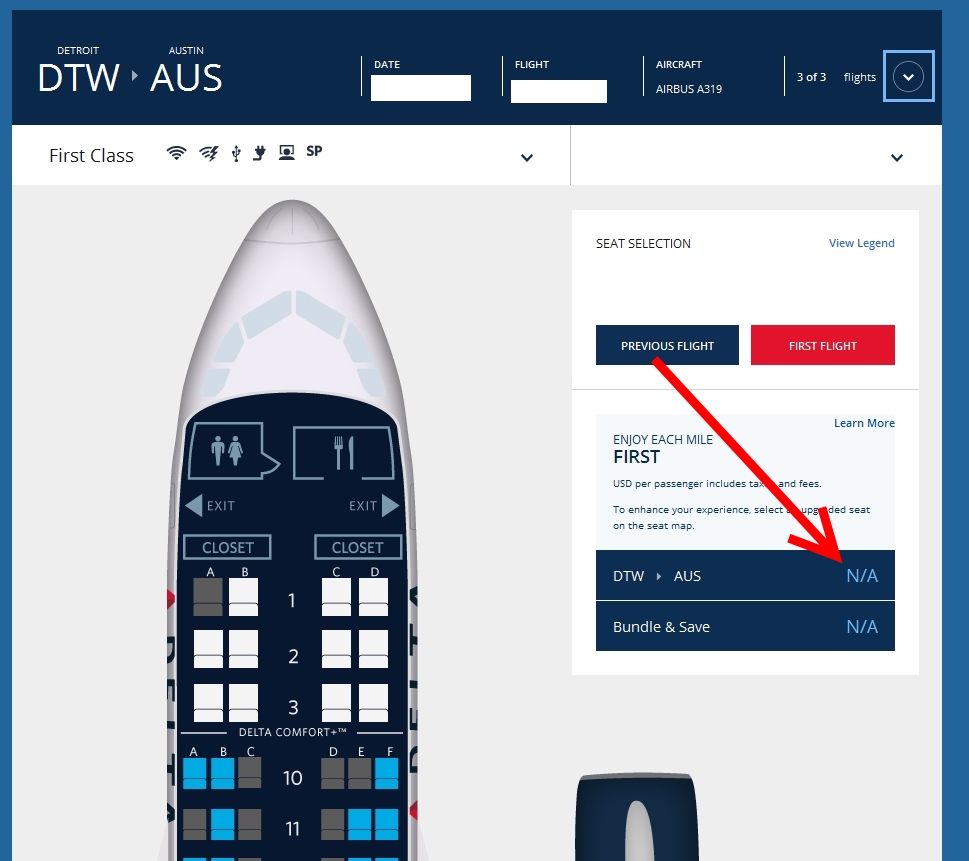Select First Class seat 2C

coord(336,649)
